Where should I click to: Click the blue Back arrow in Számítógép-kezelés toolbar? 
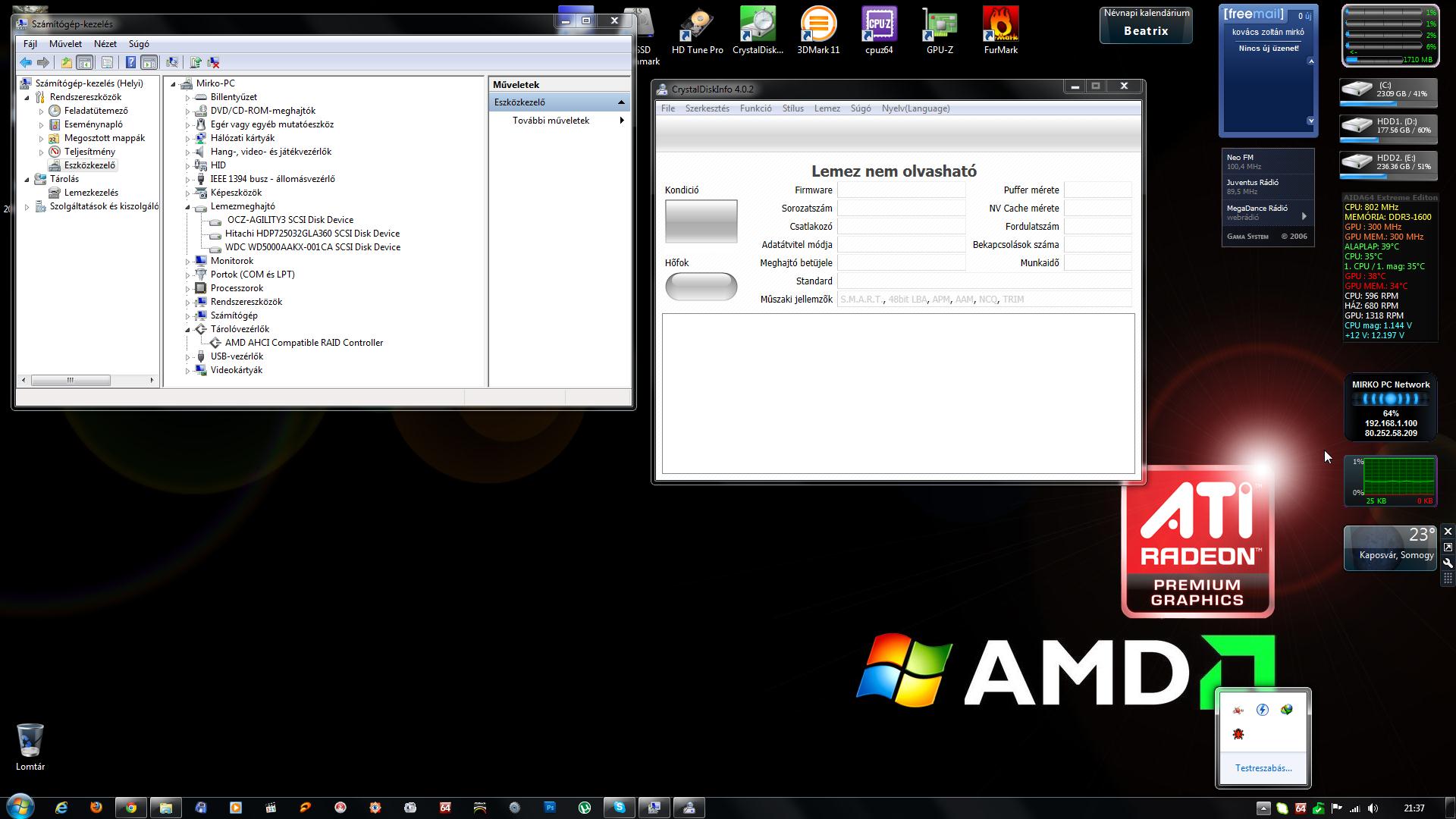26,63
